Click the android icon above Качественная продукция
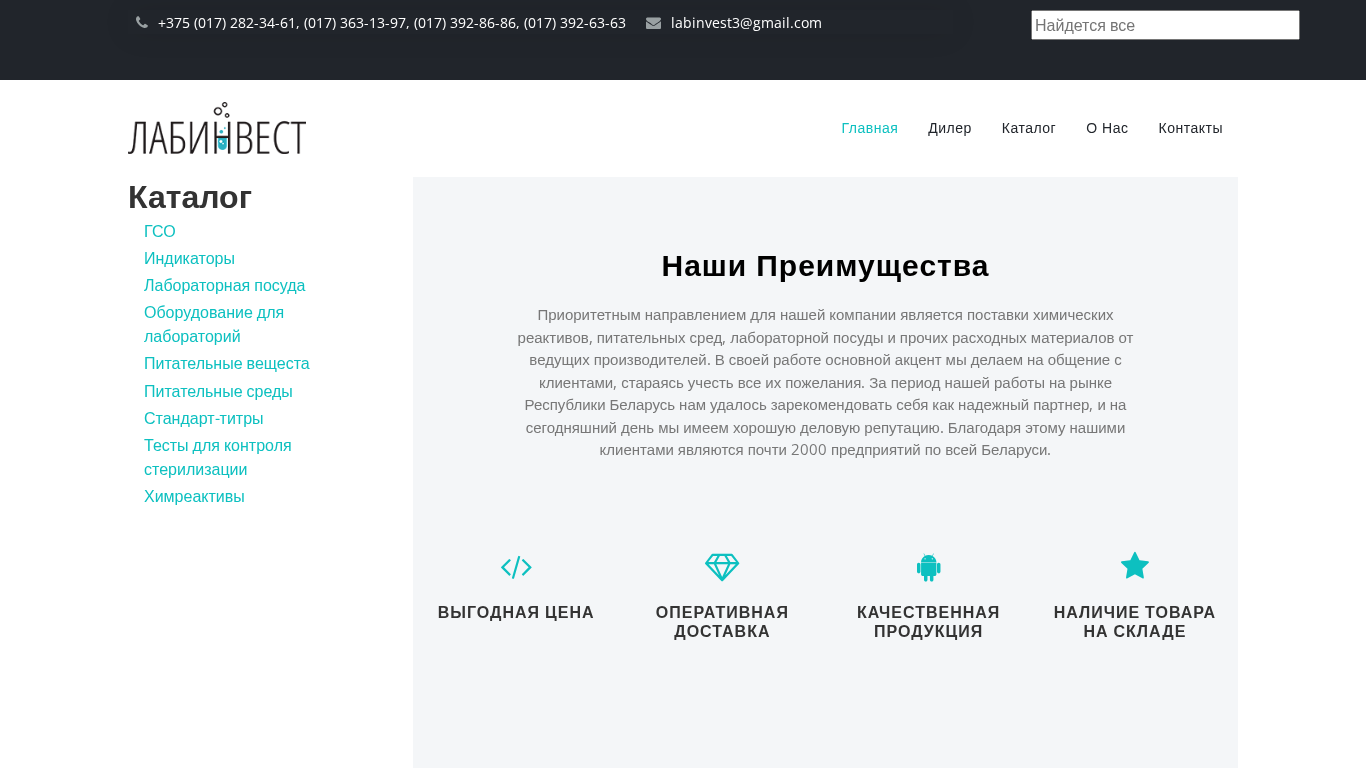 click(x=928, y=567)
